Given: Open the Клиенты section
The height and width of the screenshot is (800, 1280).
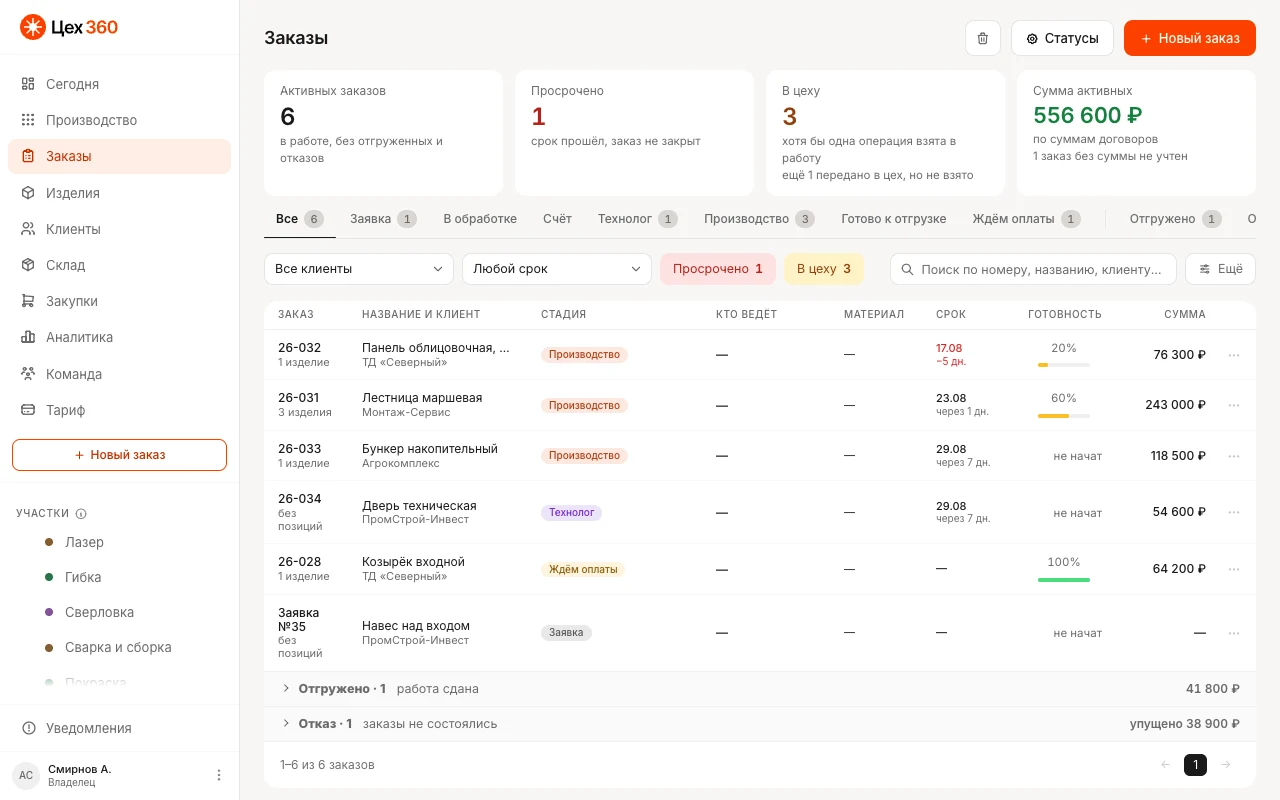Looking at the screenshot, I should pos(119,229).
